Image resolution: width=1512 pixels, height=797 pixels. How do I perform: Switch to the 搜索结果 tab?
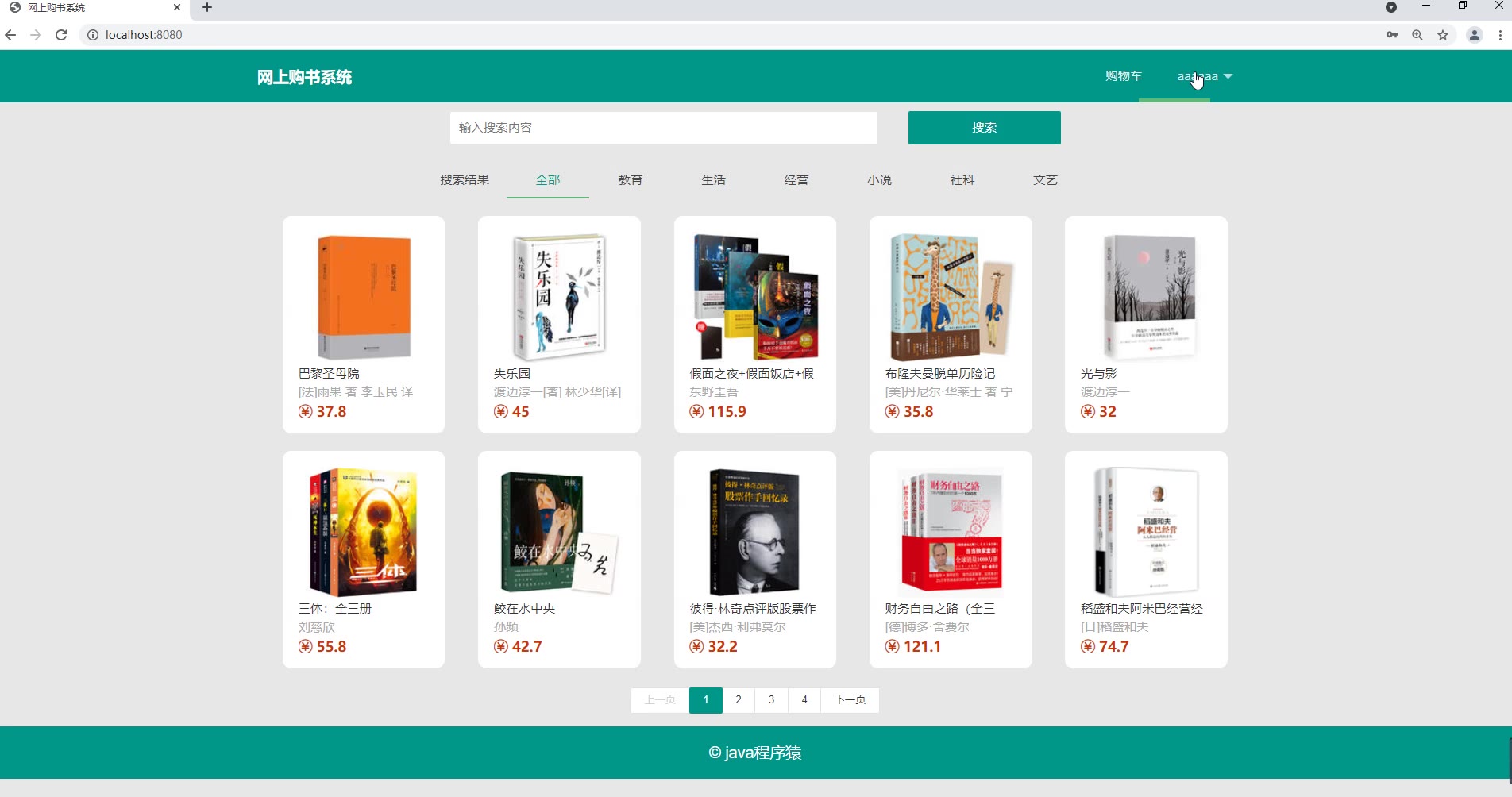465,180
